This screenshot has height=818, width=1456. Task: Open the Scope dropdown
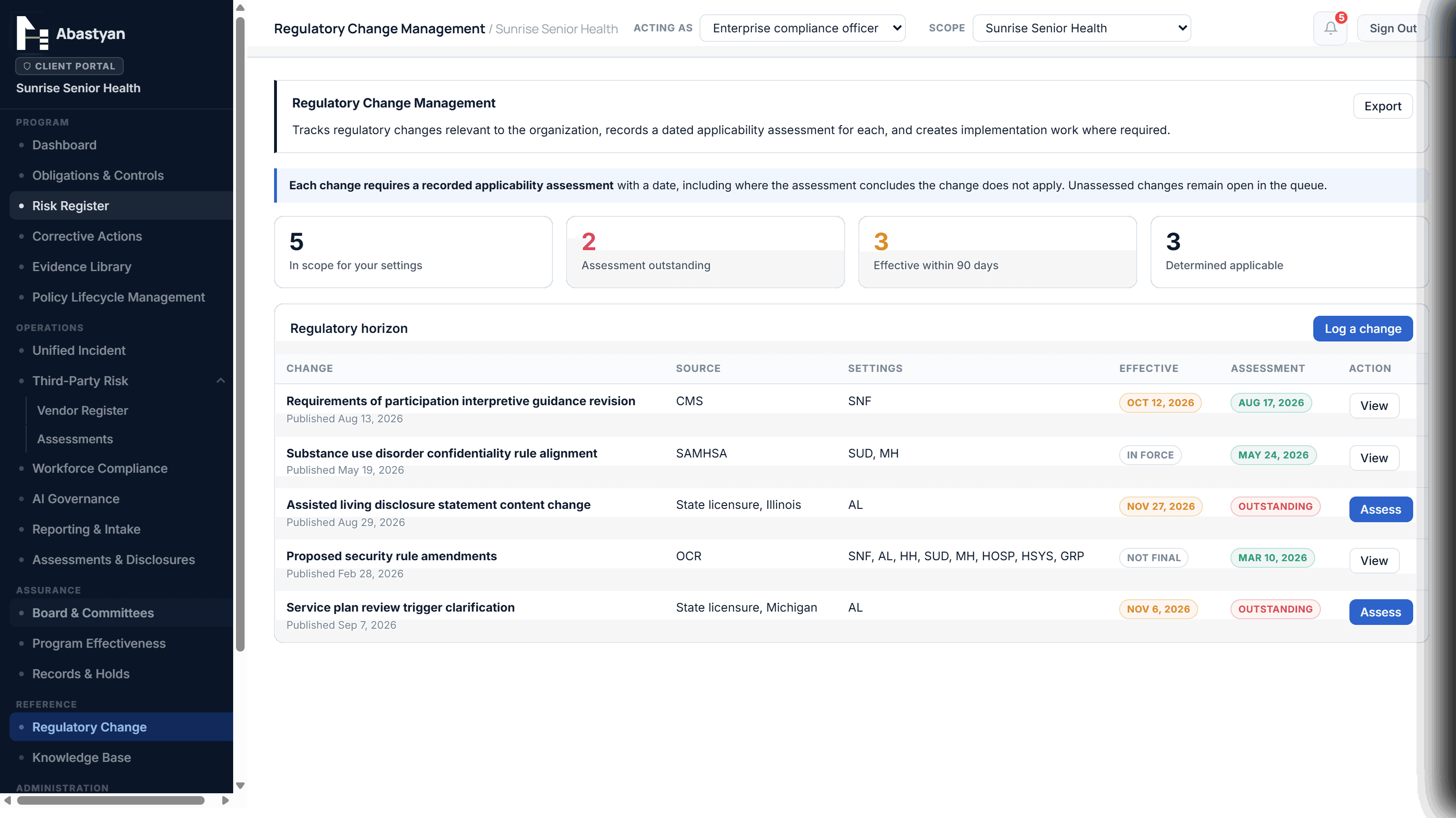(1081, 28)
